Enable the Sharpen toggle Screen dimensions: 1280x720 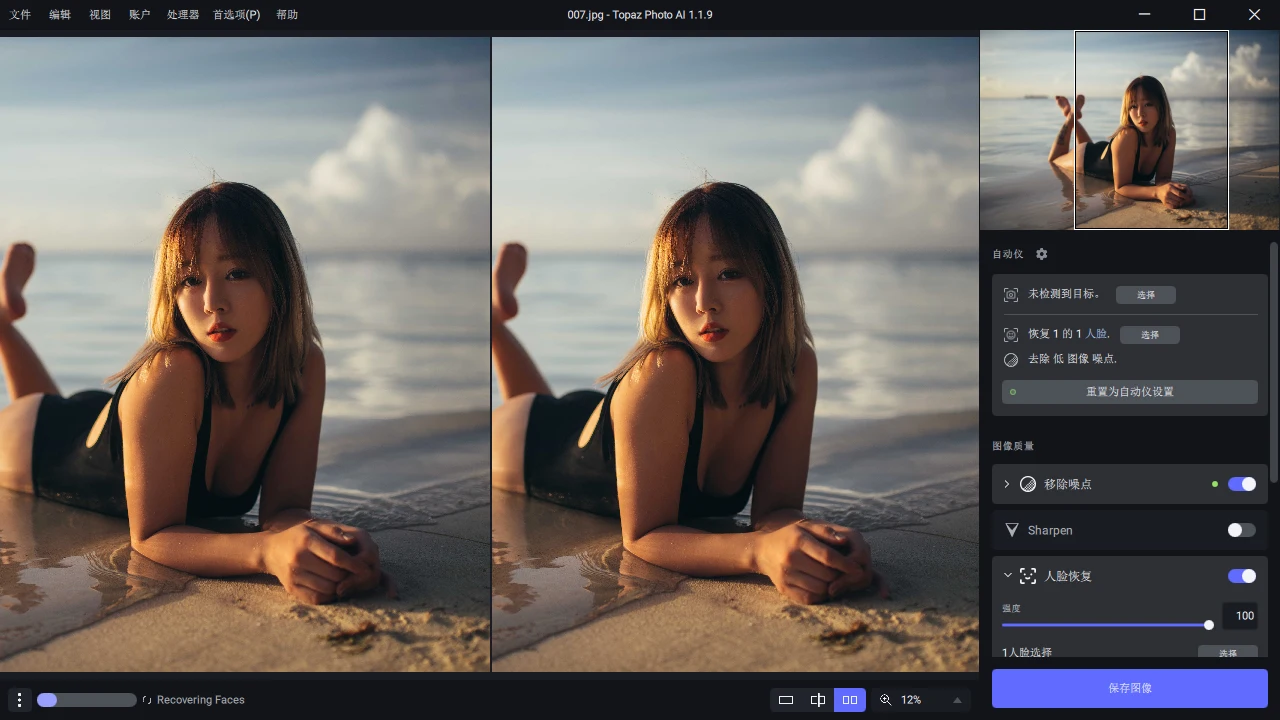point(1241,530)
